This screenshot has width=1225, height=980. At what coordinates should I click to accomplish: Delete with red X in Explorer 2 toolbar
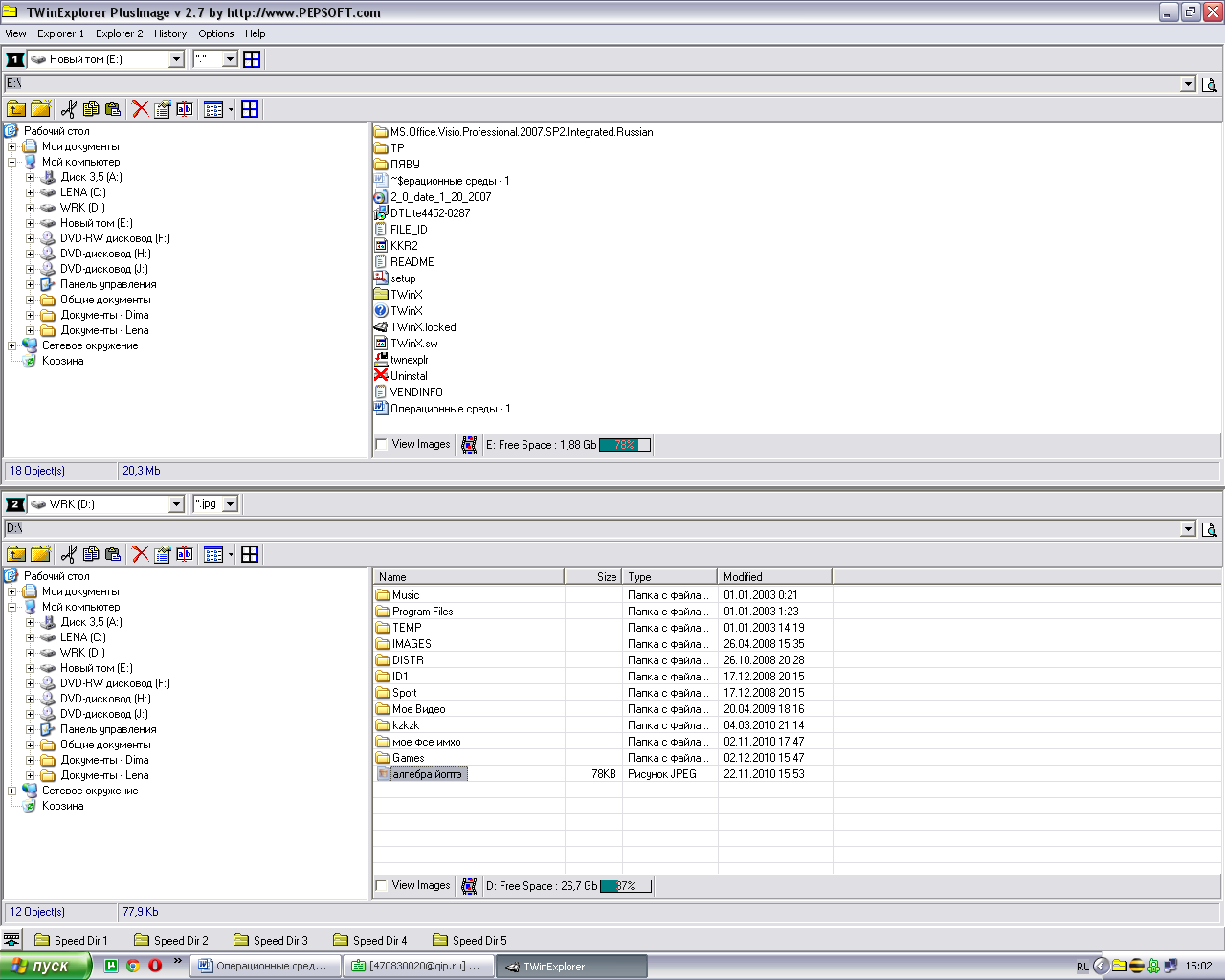tap(141, 554)
